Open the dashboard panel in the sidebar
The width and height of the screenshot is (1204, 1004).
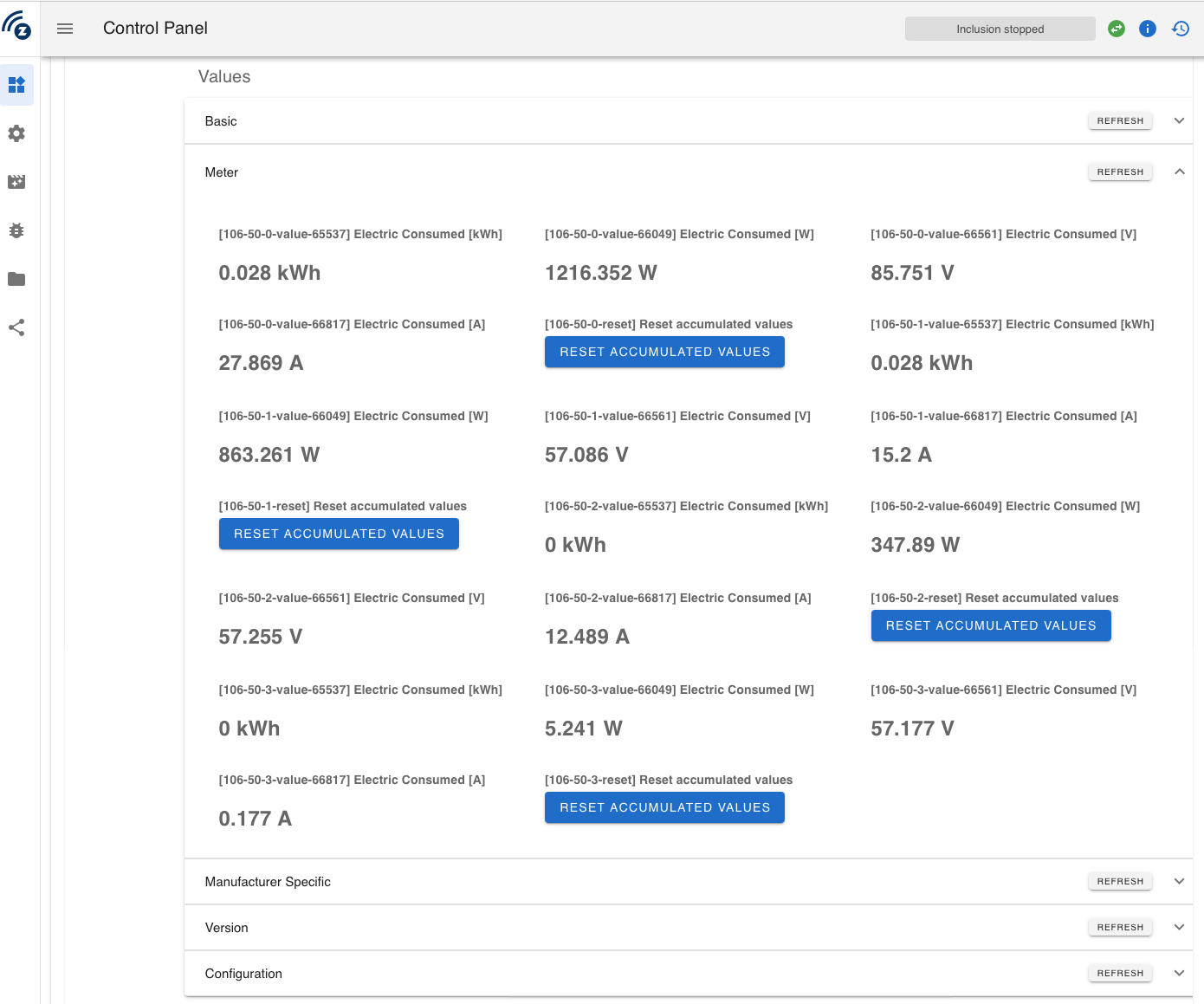17,85
